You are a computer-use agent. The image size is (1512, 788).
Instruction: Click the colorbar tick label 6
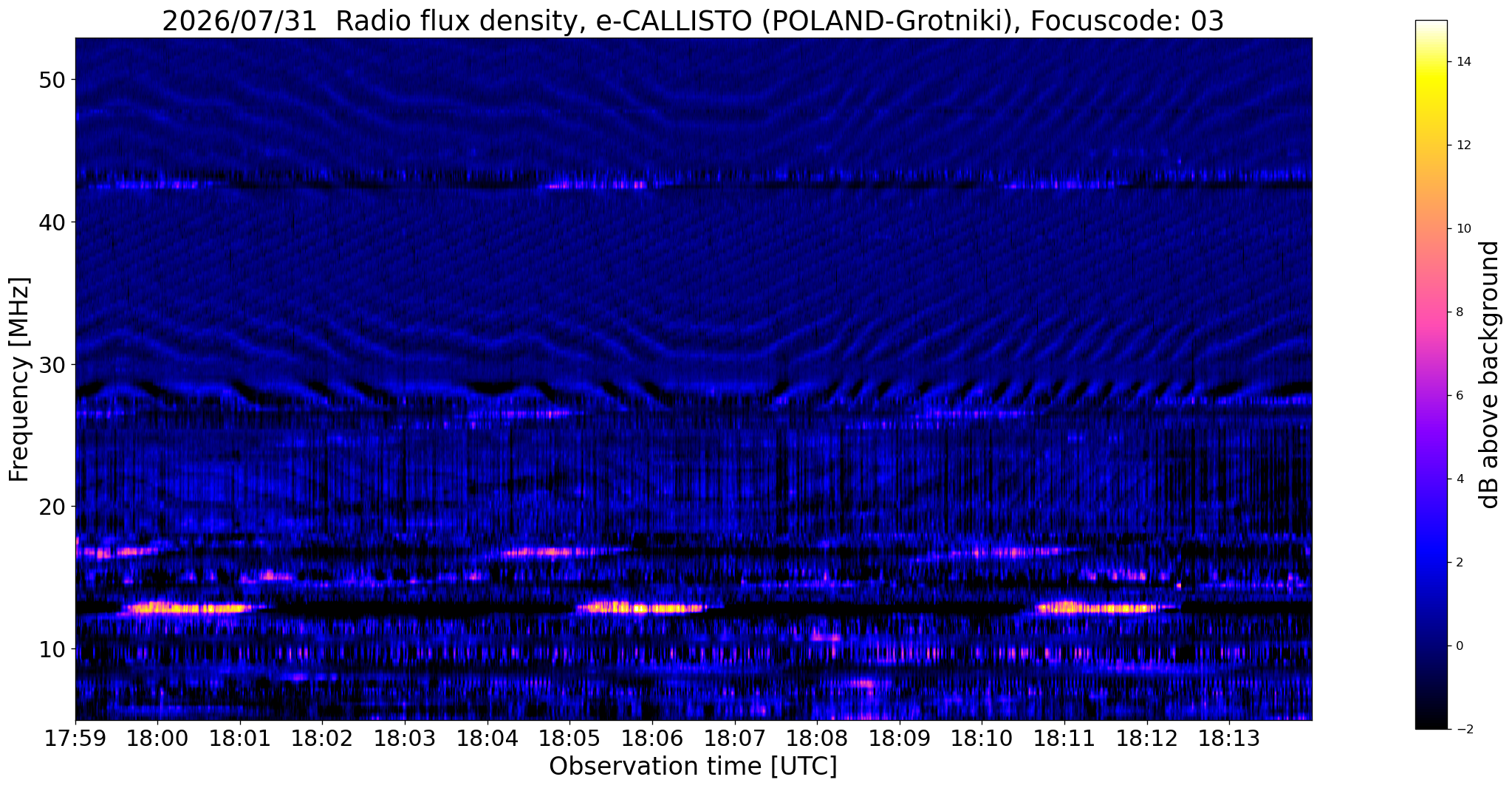1459,396
